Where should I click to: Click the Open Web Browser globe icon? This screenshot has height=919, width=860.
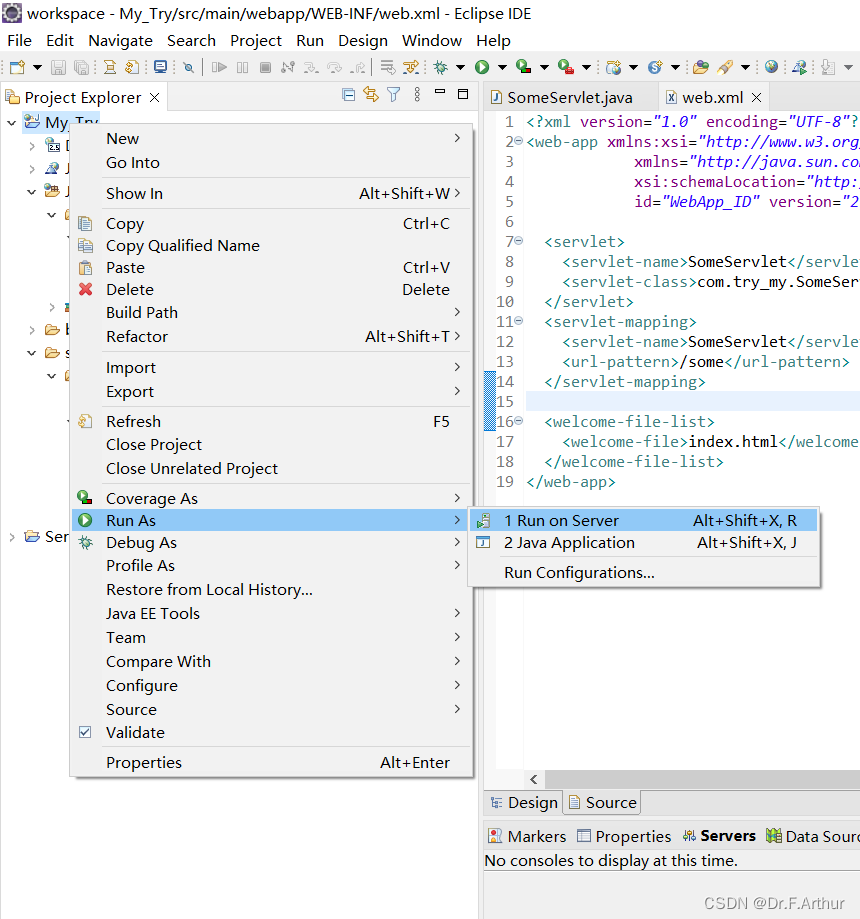pyautogui.click(x=771, y=67)
